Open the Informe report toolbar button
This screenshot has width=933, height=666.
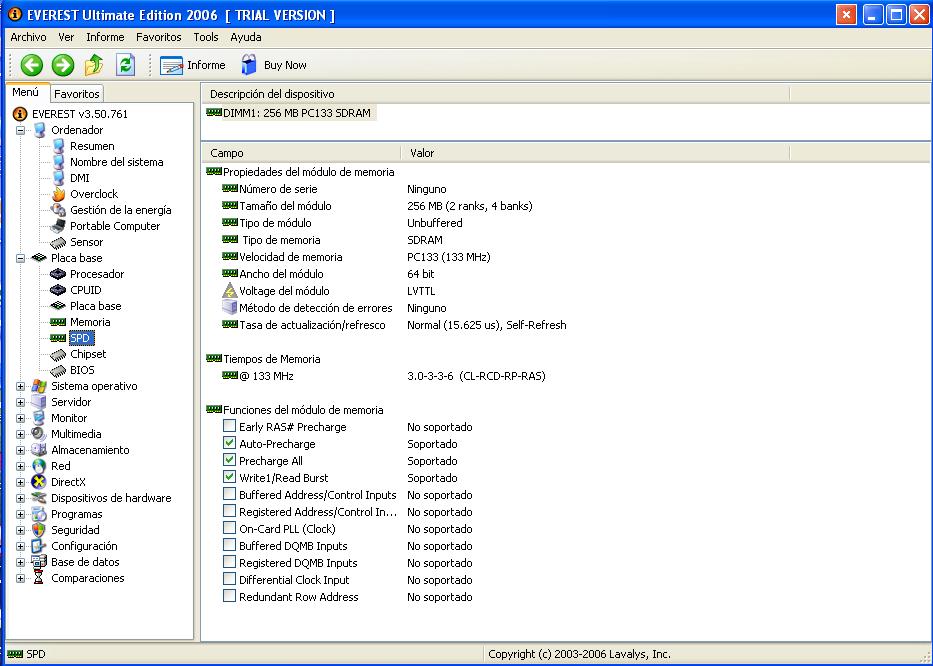(193, 65)
